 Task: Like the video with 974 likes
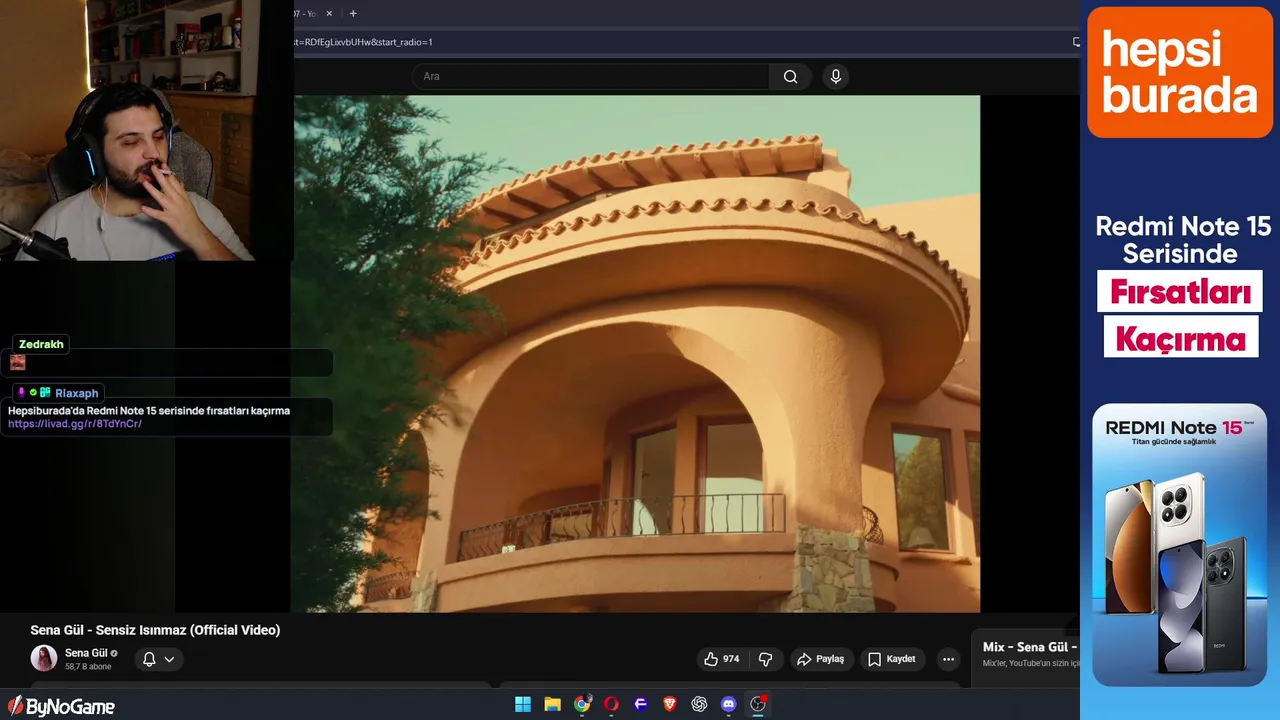(722, 659)
